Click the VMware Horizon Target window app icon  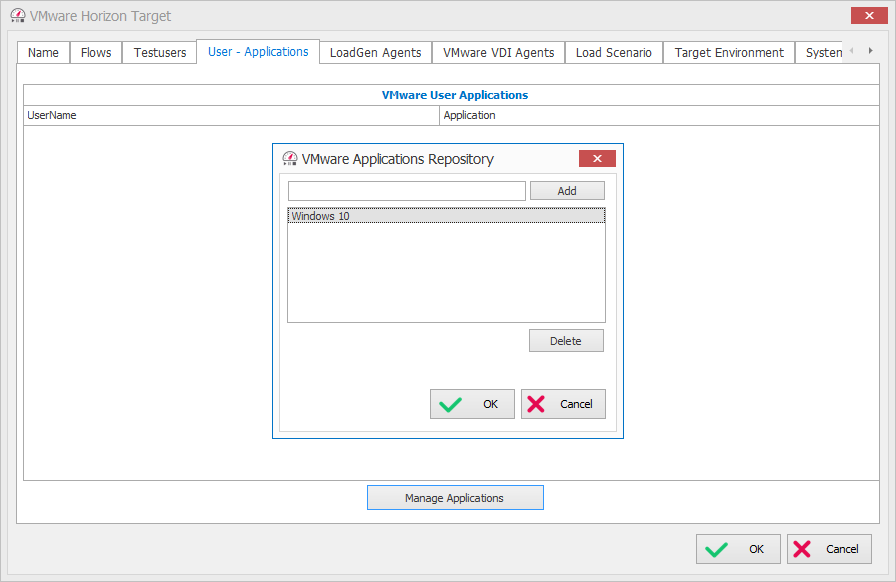[18, 16]
